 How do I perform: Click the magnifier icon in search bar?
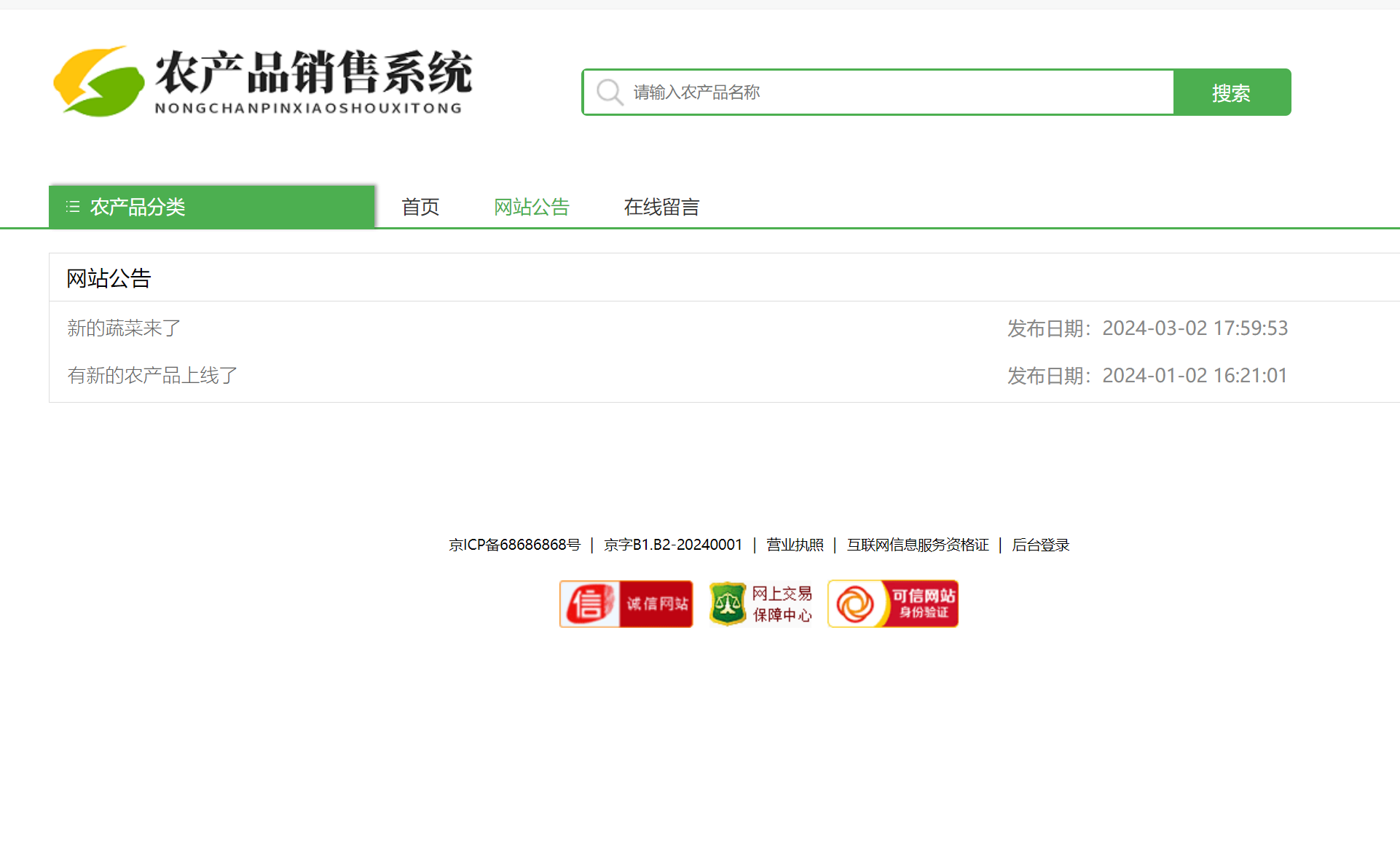[x=609, y=92]
